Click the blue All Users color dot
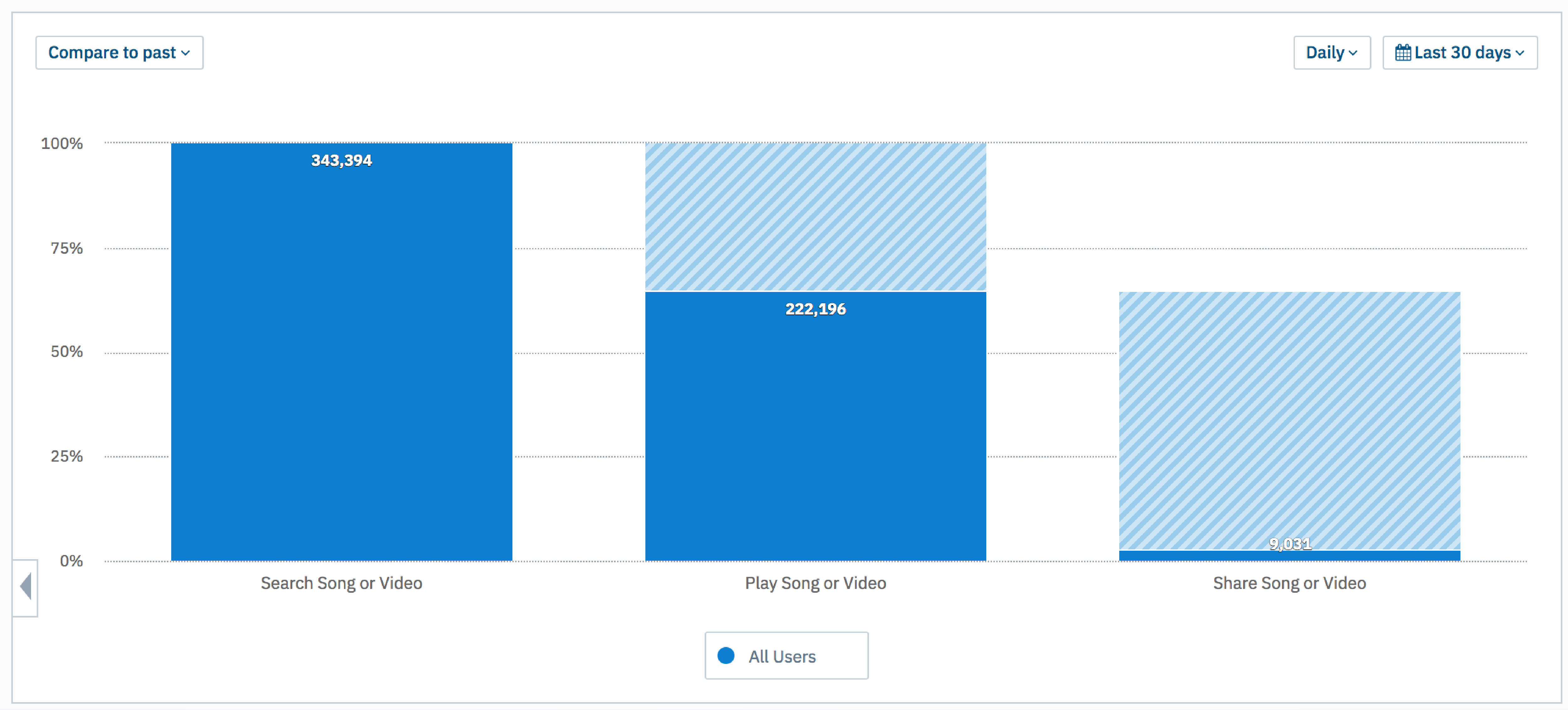 [x=726, y=655]
